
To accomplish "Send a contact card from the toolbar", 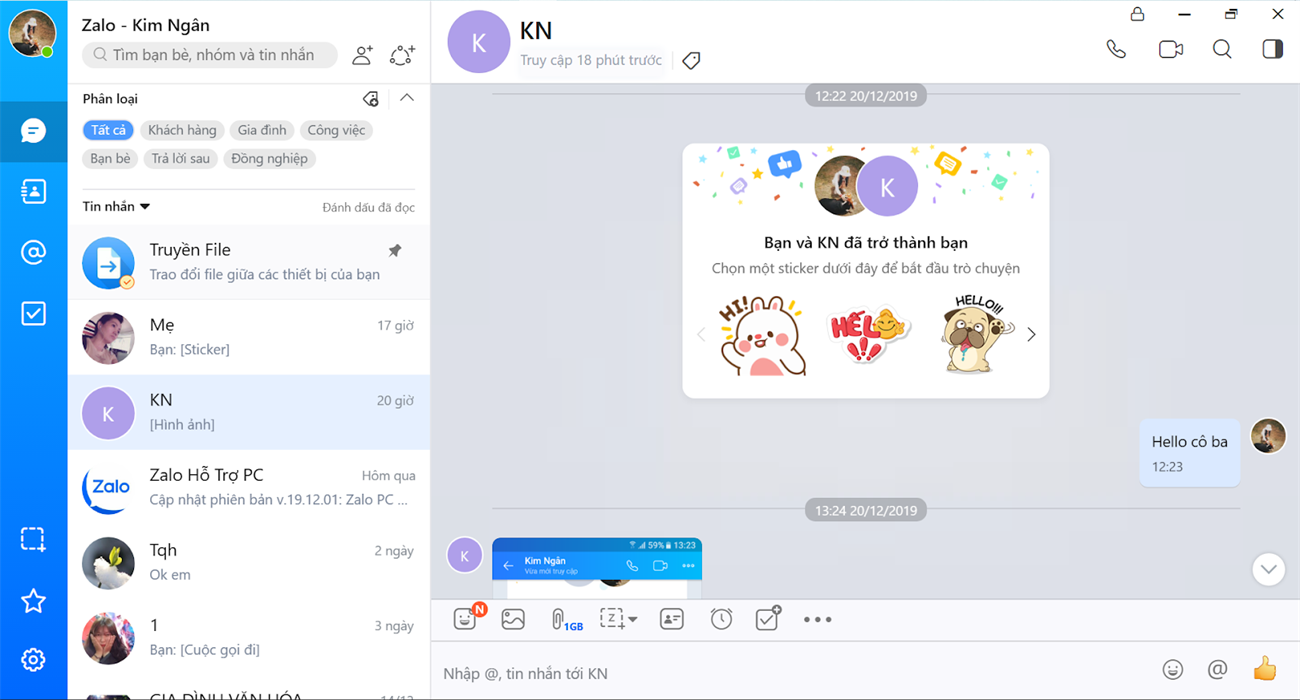I will point(671,619).
